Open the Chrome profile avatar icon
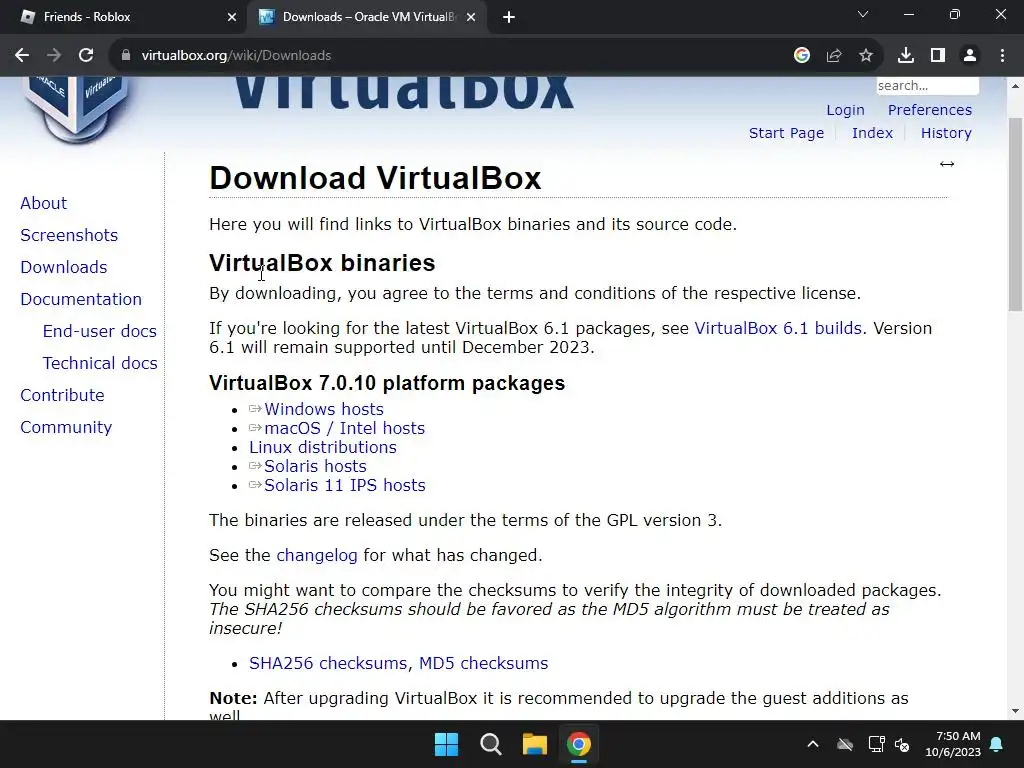Viewport: 1024px width, 768px height. pyautogui.click(x=970, y=56)
